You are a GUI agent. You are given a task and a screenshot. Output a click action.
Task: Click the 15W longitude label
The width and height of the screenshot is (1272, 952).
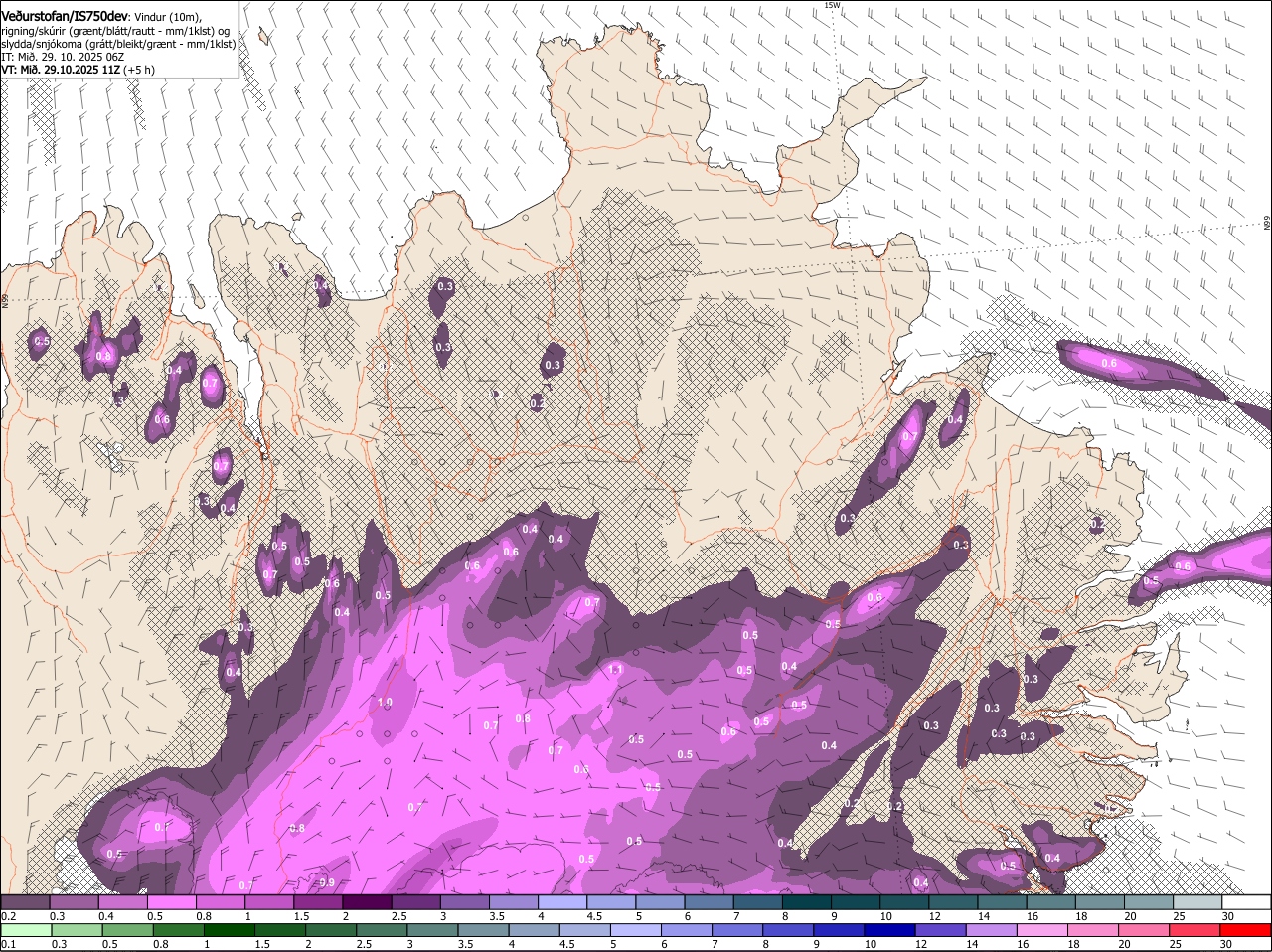coord(832,5)
